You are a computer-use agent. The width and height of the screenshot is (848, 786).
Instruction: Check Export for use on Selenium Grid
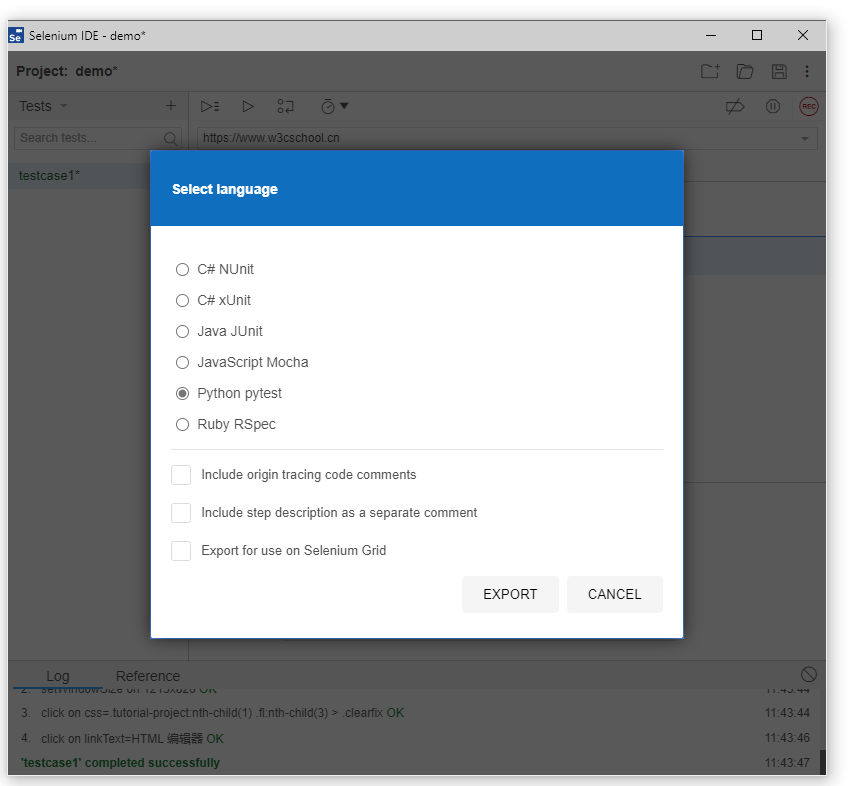click(x=181, y=551)
